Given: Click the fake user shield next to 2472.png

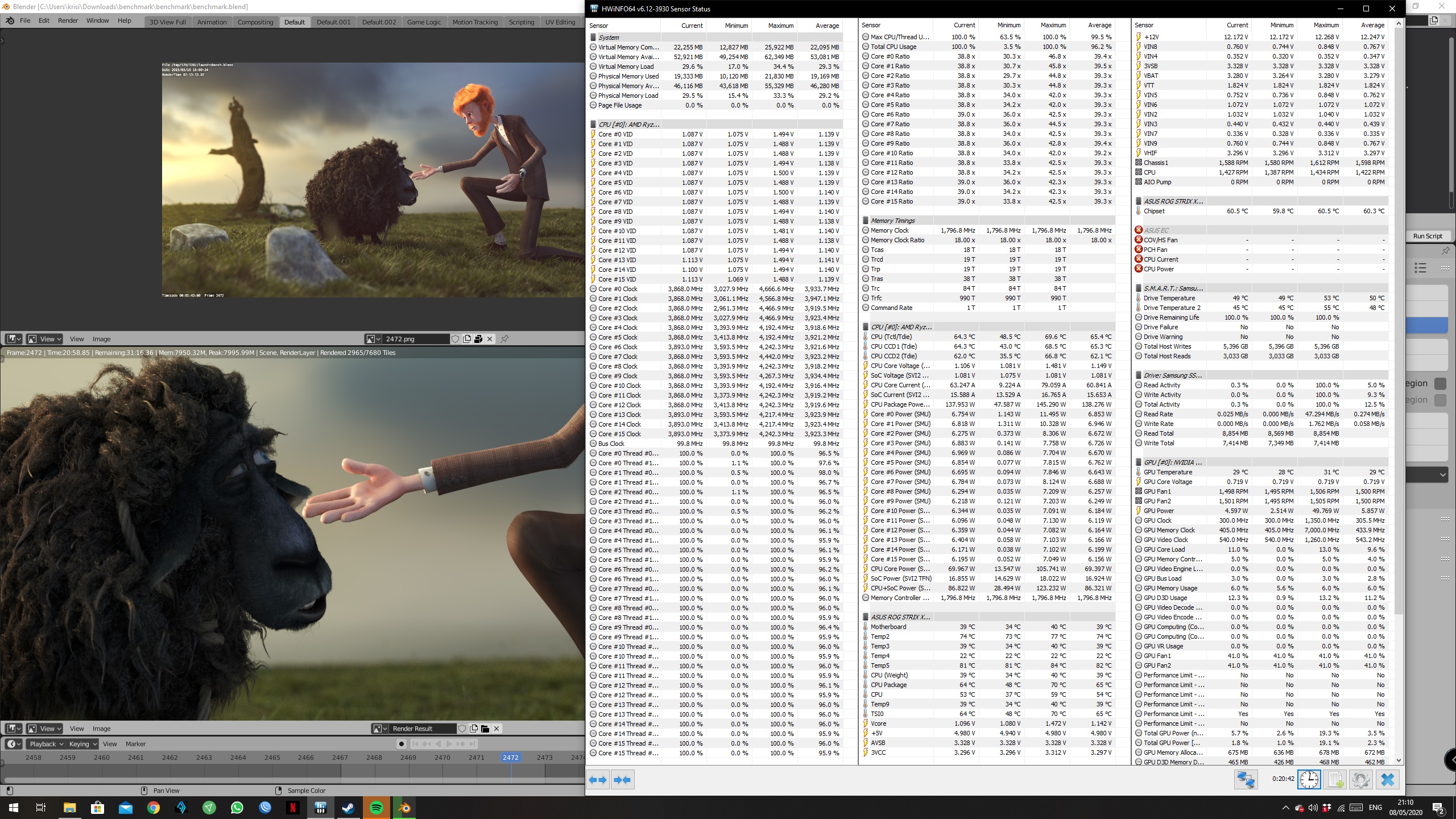Looking at the screenshot, I should click(x=455, y=339).
